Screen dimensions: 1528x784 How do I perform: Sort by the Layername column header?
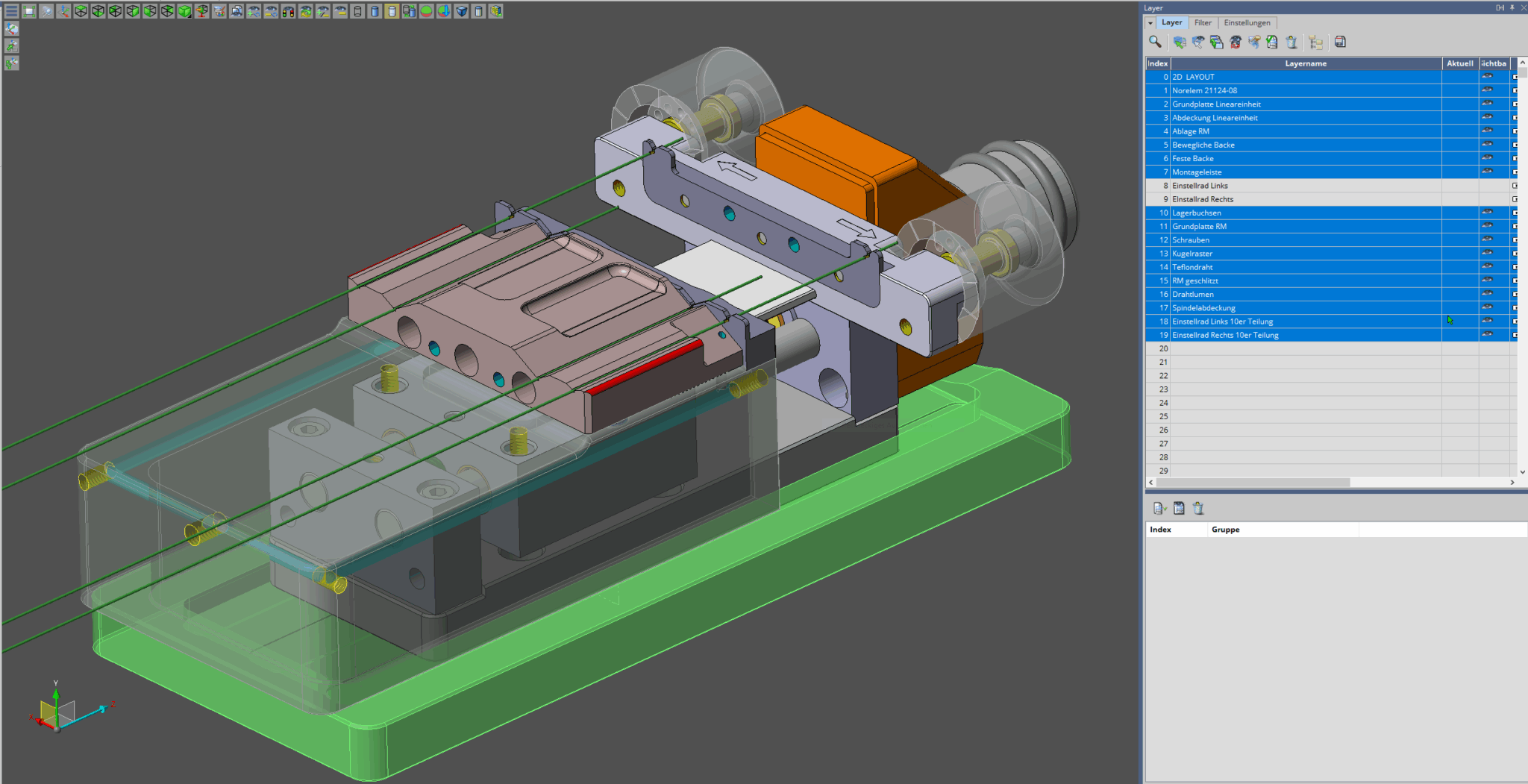[x=1305, y=63]
